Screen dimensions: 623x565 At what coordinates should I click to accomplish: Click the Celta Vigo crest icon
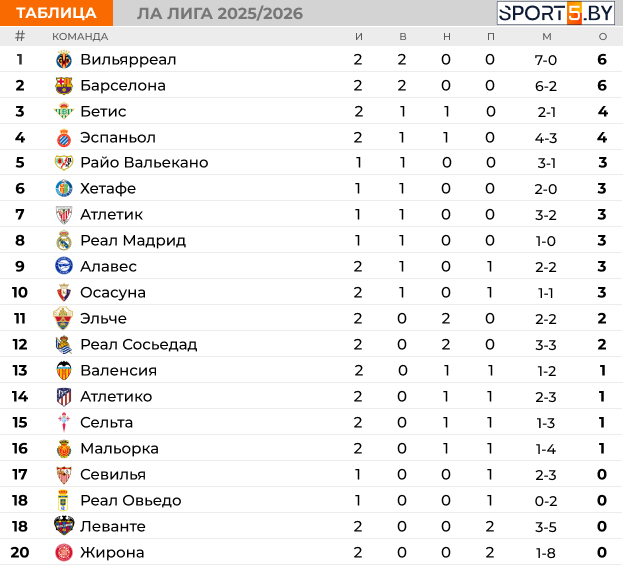64,422
